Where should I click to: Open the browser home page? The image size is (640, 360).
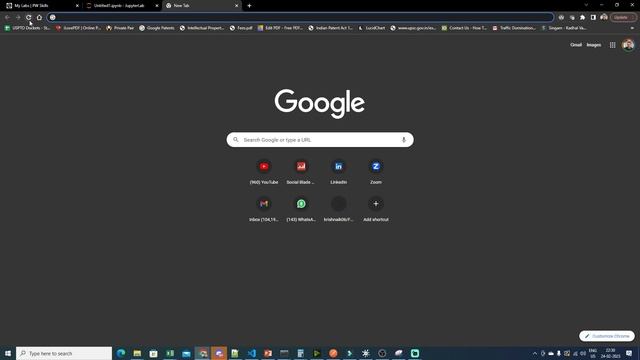(x=39, y=17)
